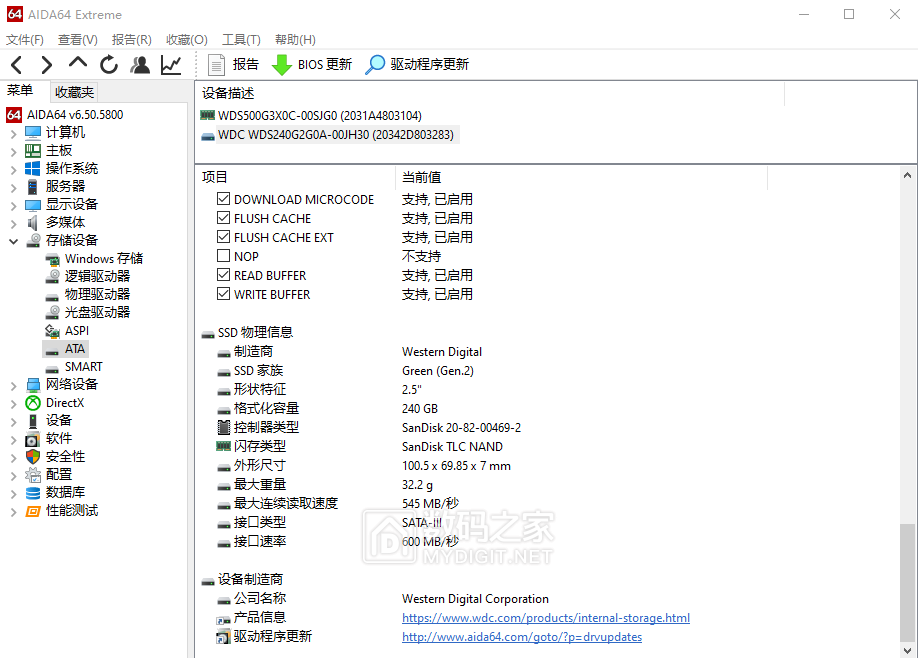Click BIOS 更新 green arrow button
Screen dimensions: 918x658
pyautogui.click(x=311, y=64)
